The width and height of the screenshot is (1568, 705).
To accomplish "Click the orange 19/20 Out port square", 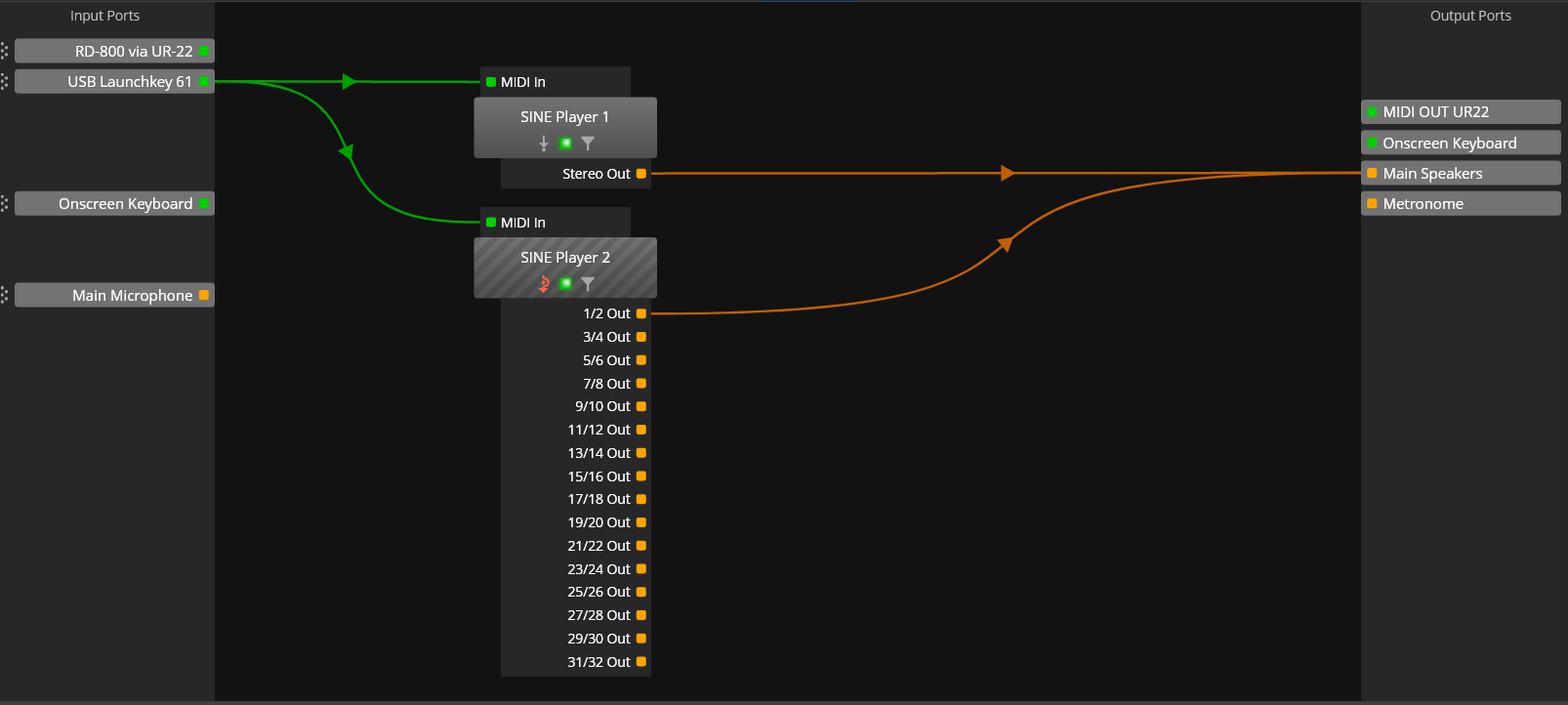I will (641, 522).
